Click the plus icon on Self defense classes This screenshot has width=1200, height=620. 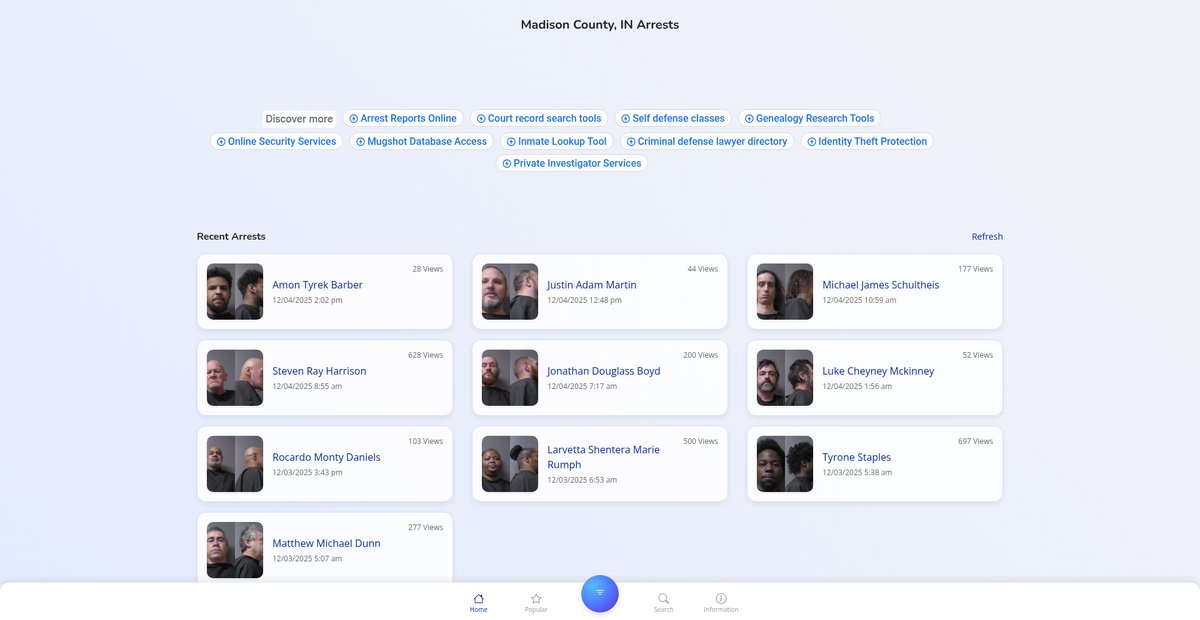(626, 119)
